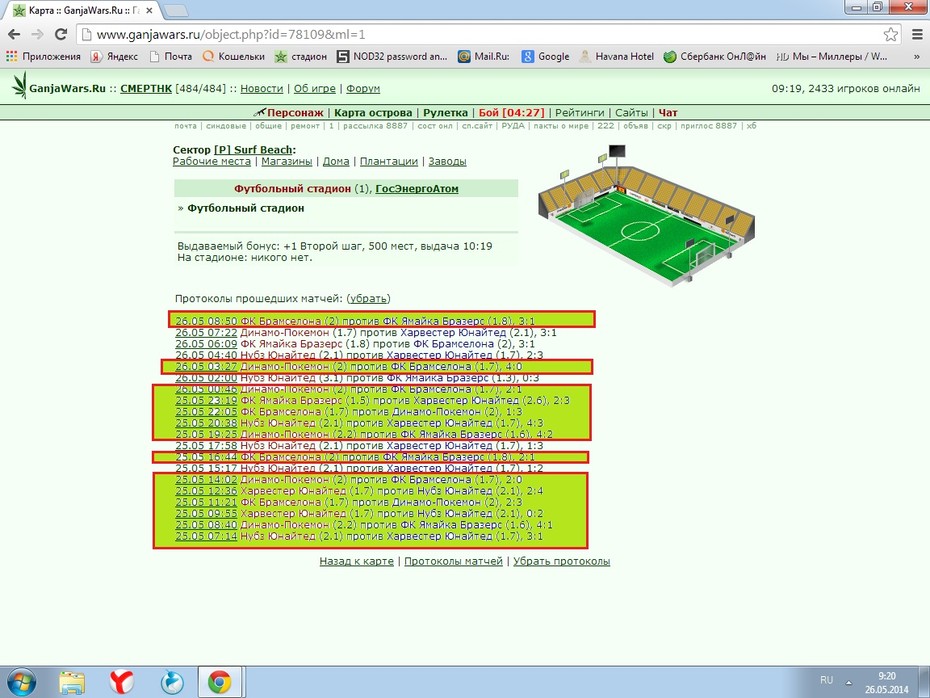The height and width of the screenshot is (698, 930).
Task: Click the СМЕРТНК profile link
Action: point(146,88)
